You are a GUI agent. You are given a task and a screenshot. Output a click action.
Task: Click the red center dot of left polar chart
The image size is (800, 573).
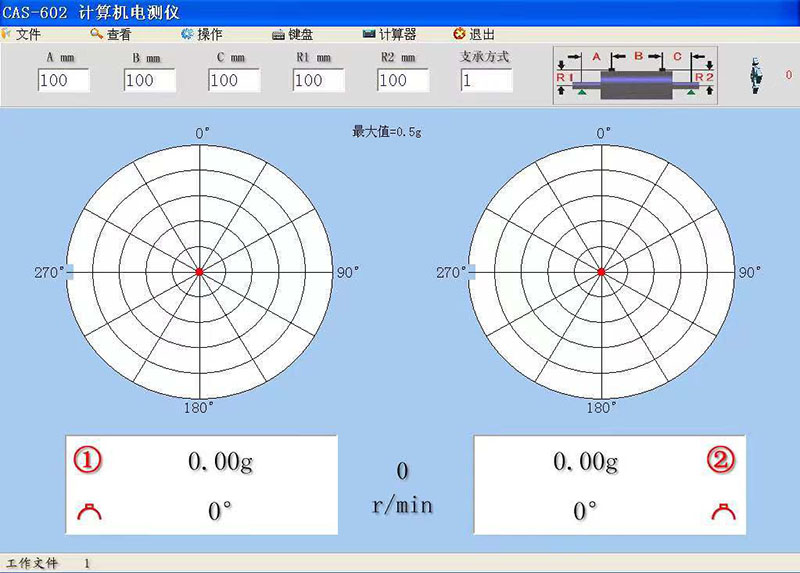[x=199, y=272]
